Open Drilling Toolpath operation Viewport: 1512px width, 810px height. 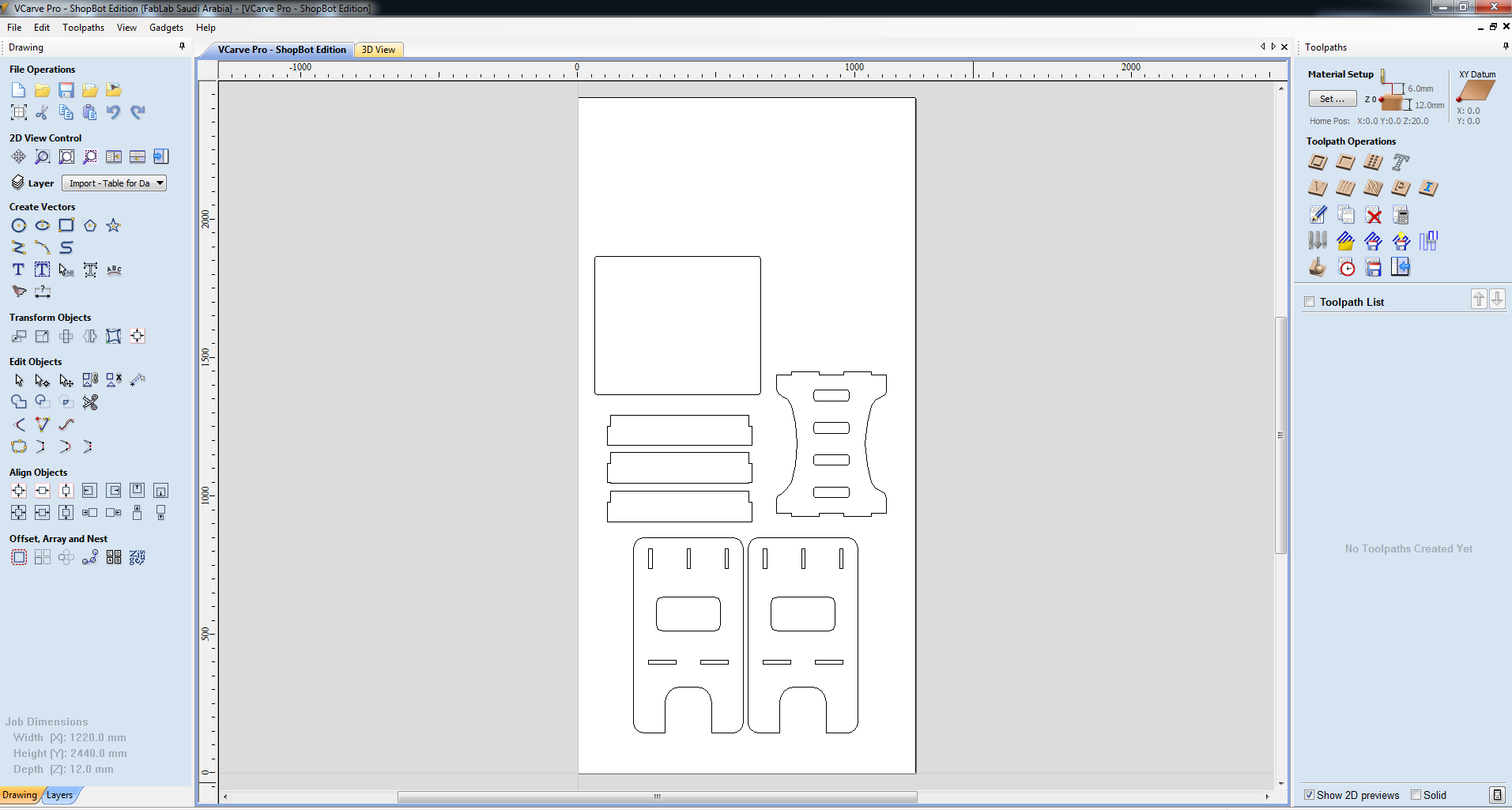click(1373, 163)
